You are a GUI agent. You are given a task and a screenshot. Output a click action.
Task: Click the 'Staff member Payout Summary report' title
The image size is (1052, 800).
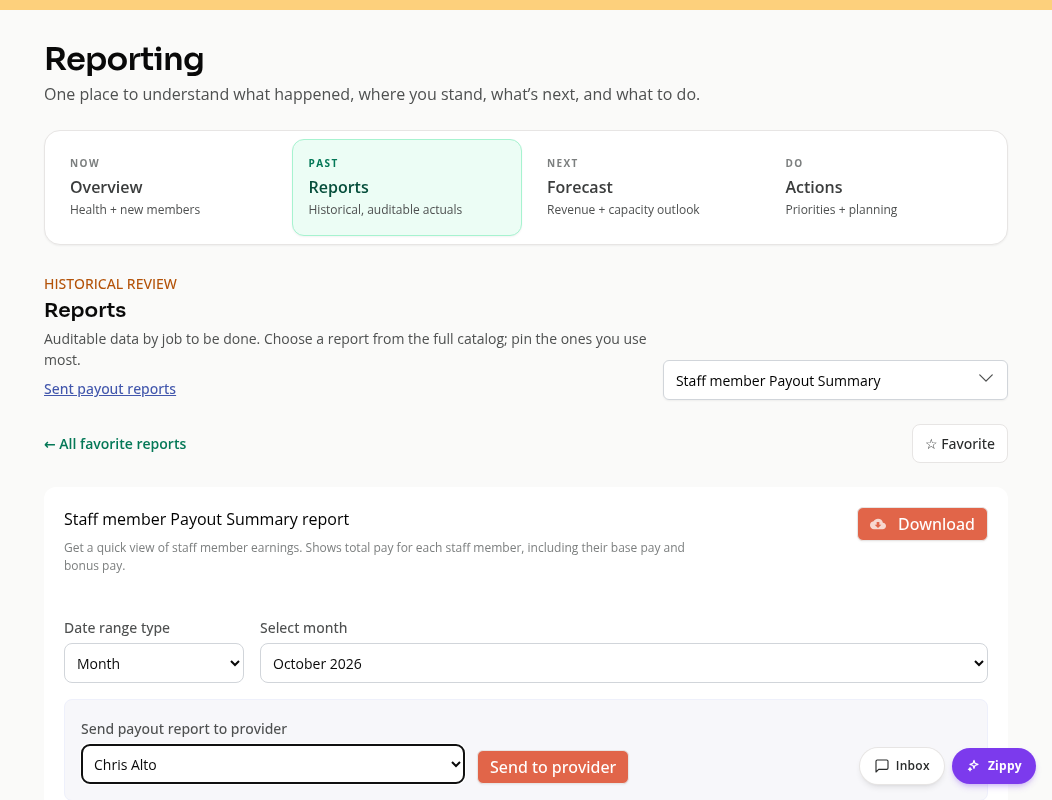[207, 519]
